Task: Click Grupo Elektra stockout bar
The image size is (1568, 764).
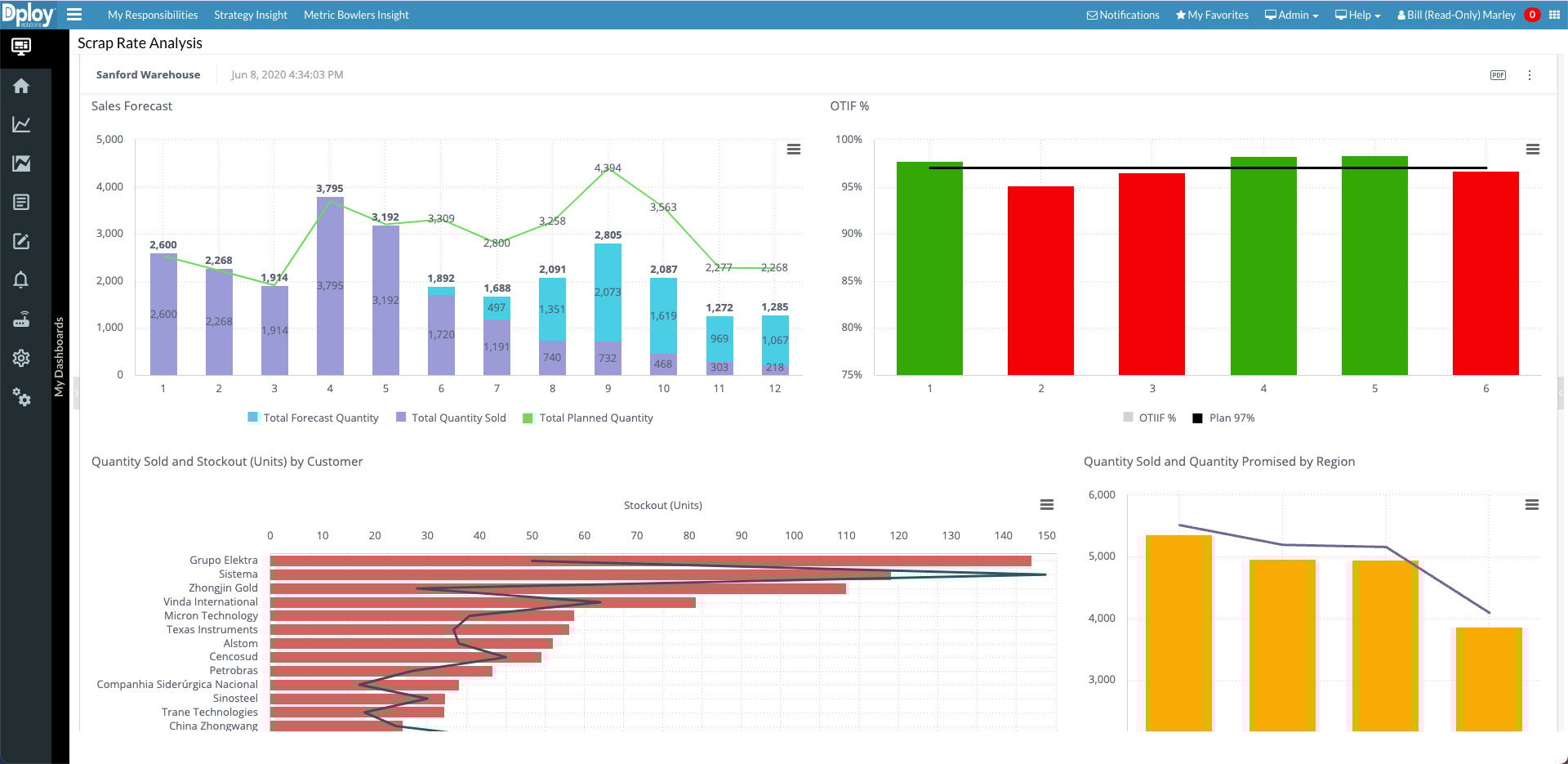Action: coord(650,561)
